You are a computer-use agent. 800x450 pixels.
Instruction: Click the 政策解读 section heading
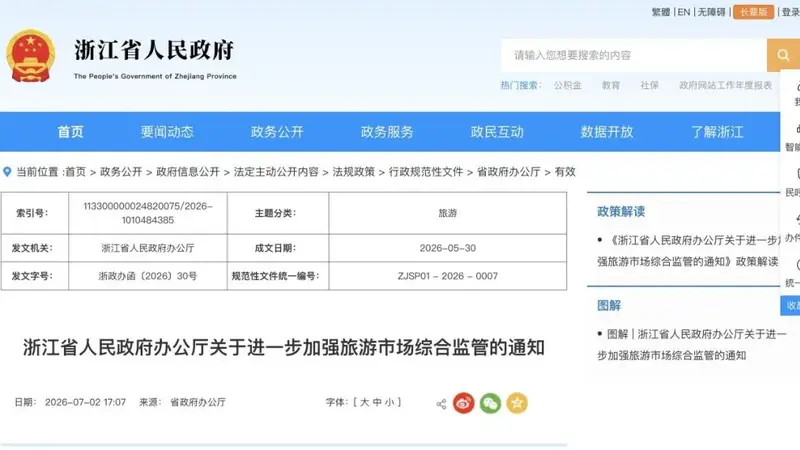click(x=621, y=212)
